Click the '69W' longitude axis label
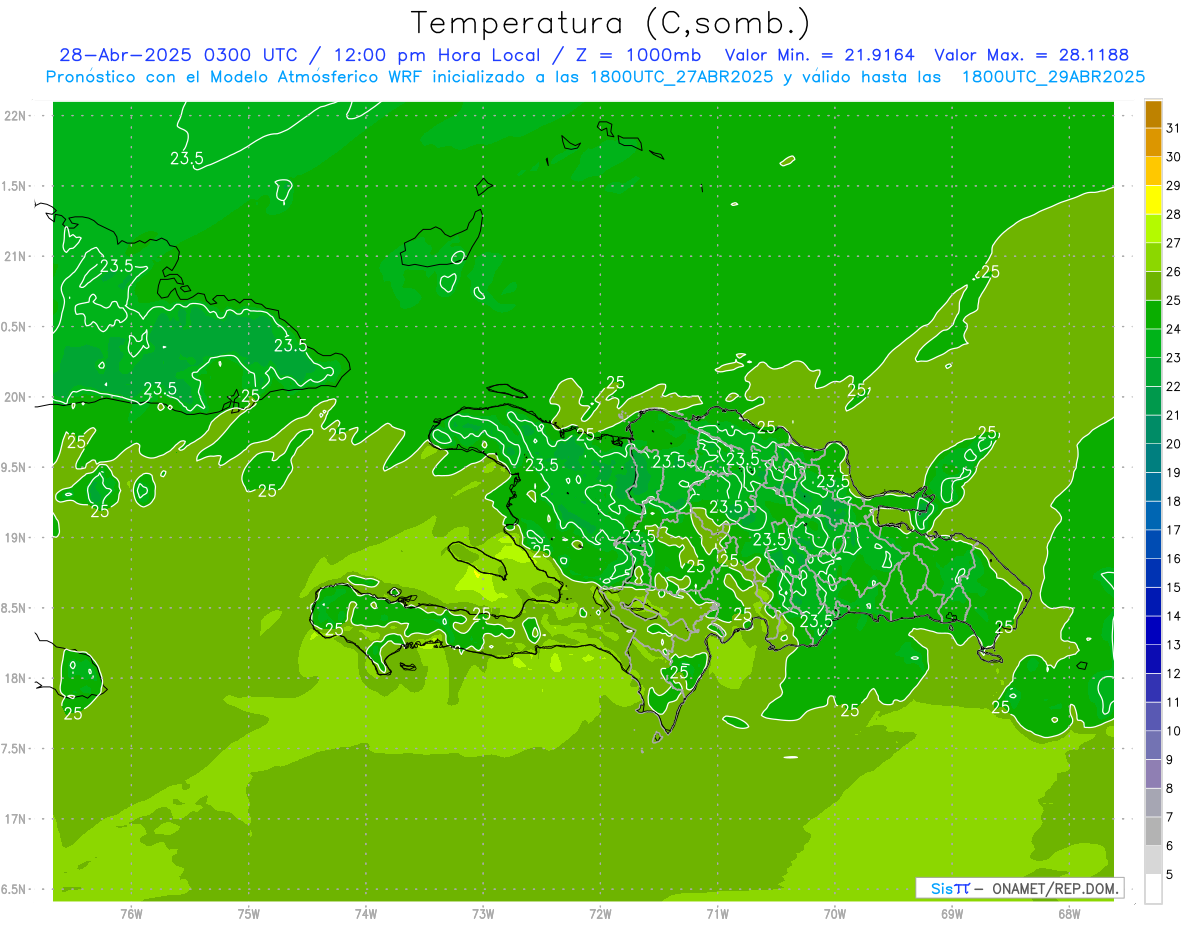The height and width of the screenshot is (927, 1200). pos(952,914)
